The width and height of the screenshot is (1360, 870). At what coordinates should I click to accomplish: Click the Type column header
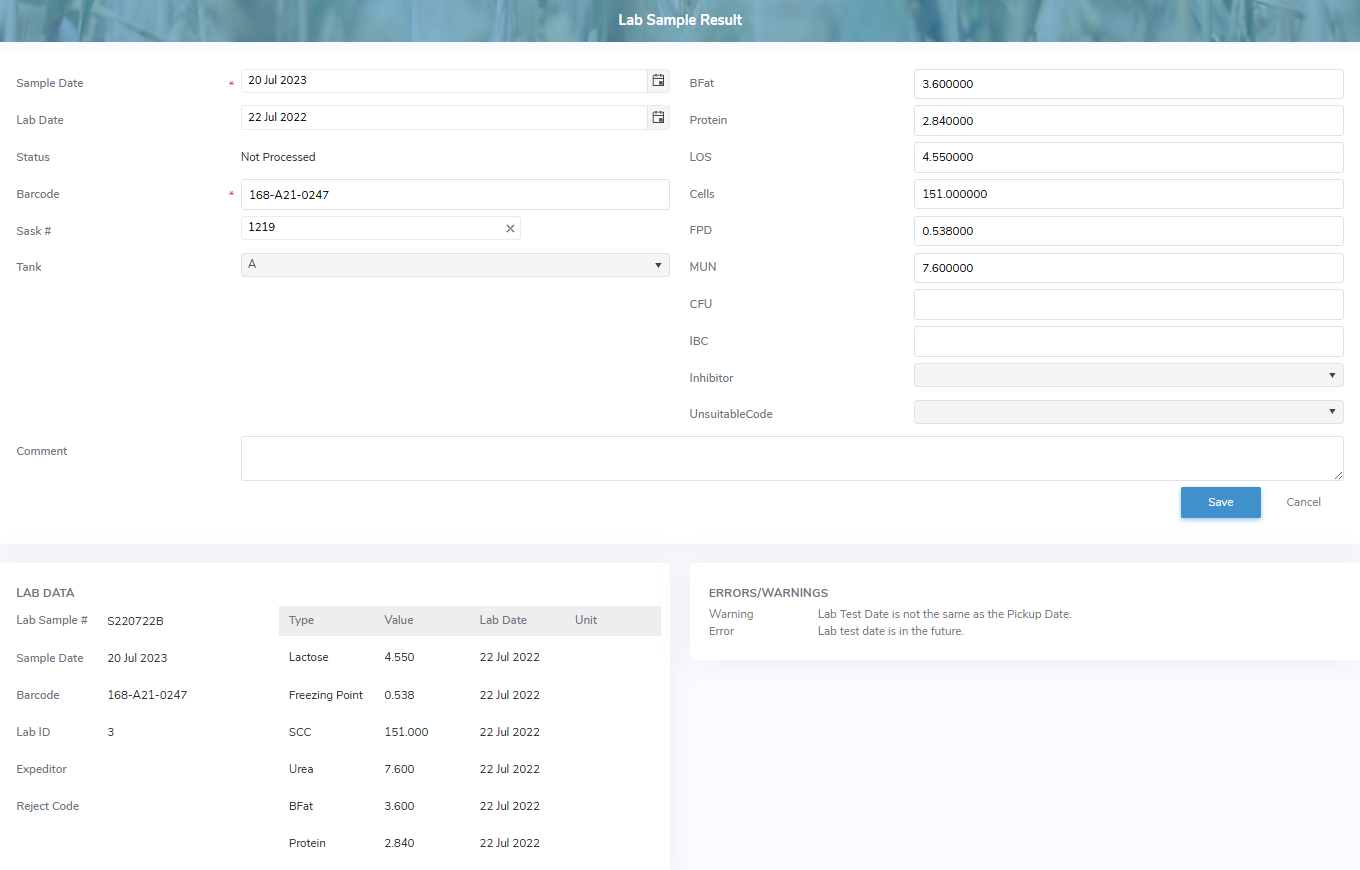(301, 621)
